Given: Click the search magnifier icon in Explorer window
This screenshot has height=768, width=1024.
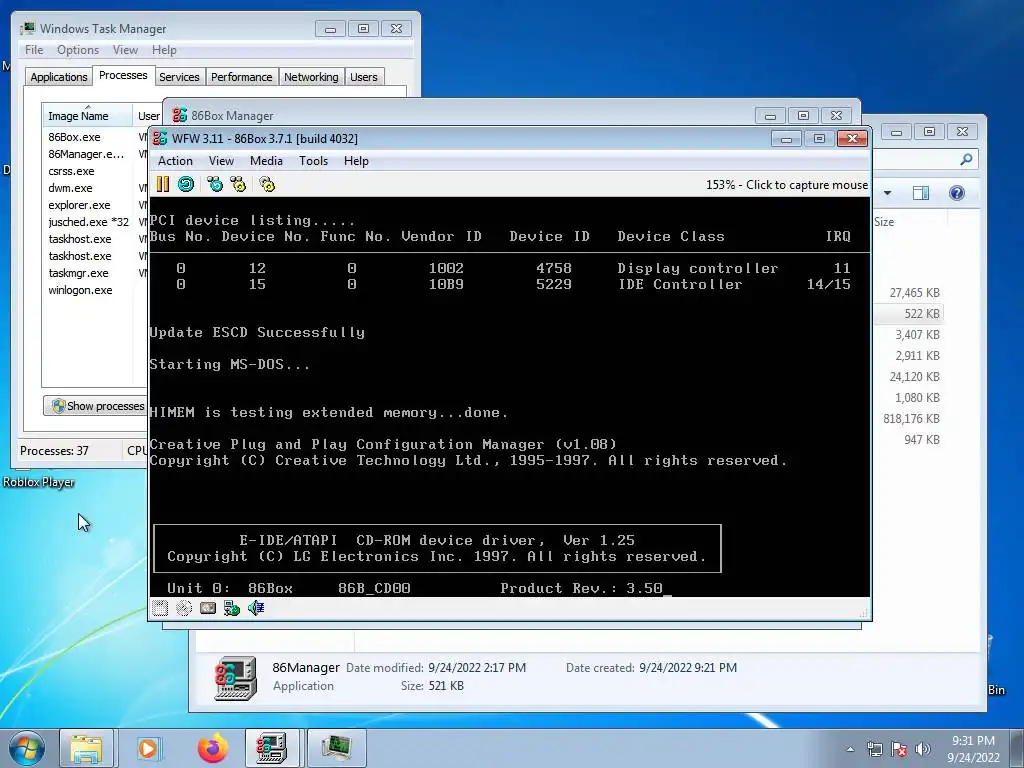Looking at the screenshot, I should pyautogui.click(x=967, y=159).
